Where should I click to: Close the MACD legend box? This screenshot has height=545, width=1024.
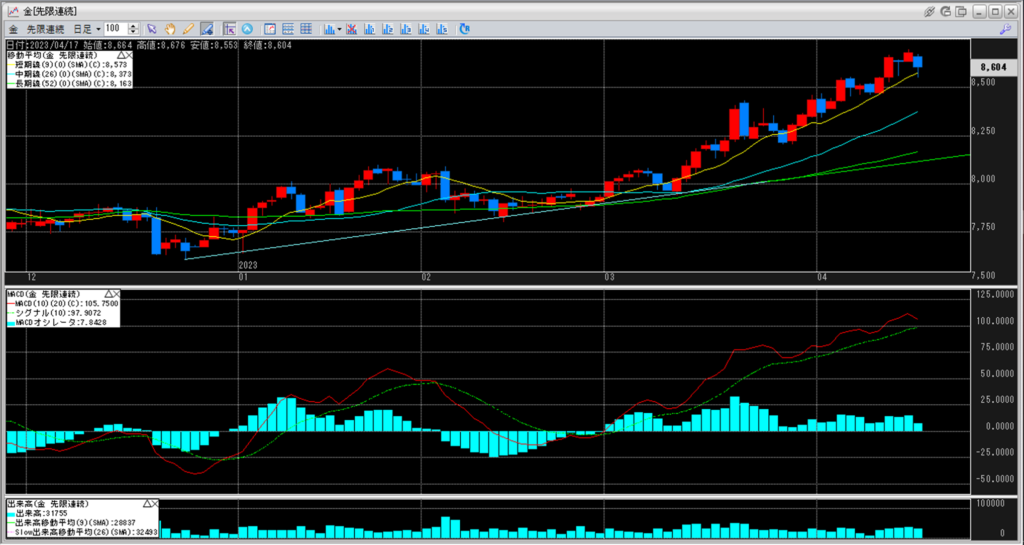(116, 292)
